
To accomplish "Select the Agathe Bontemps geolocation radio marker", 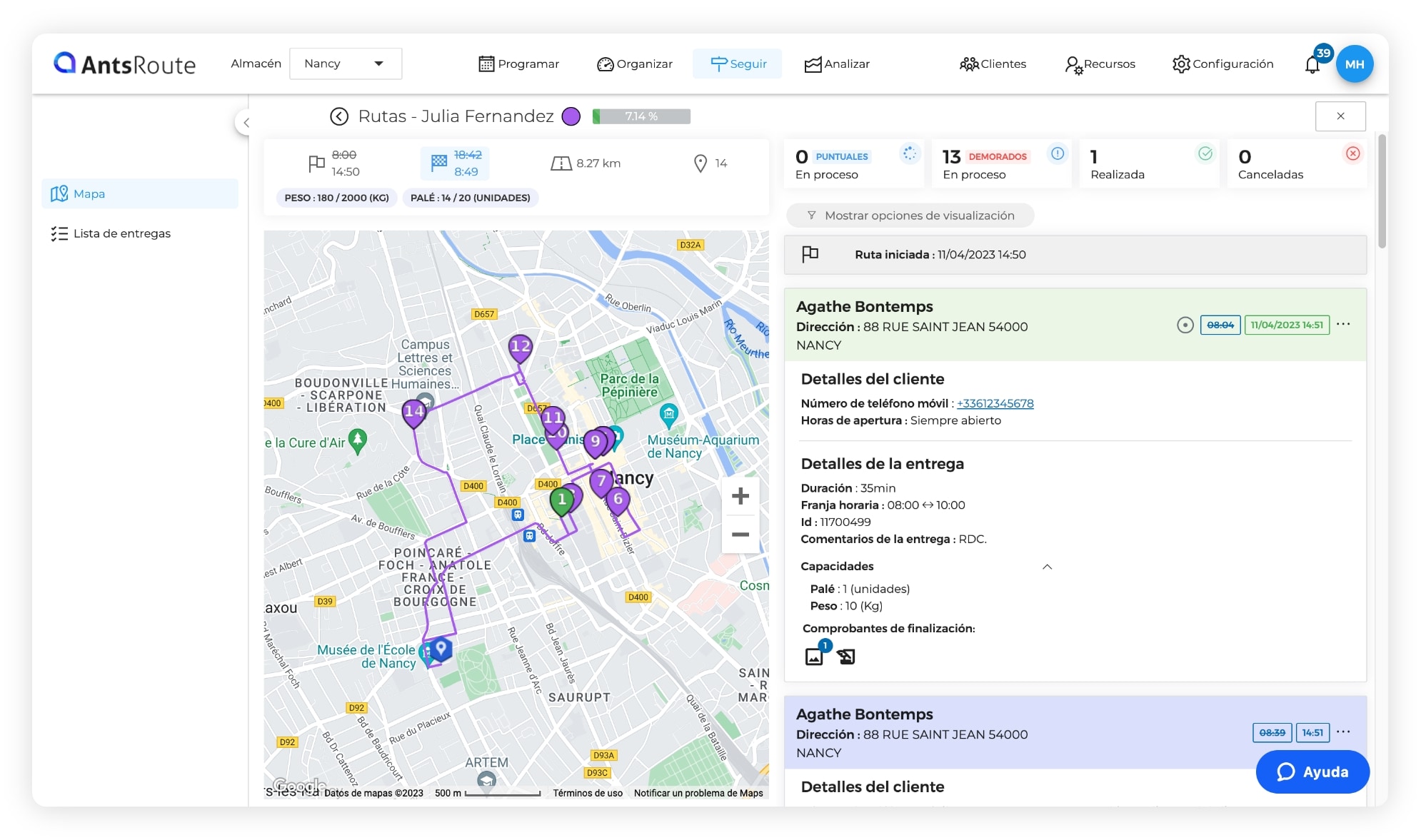I will (1185, 325).
